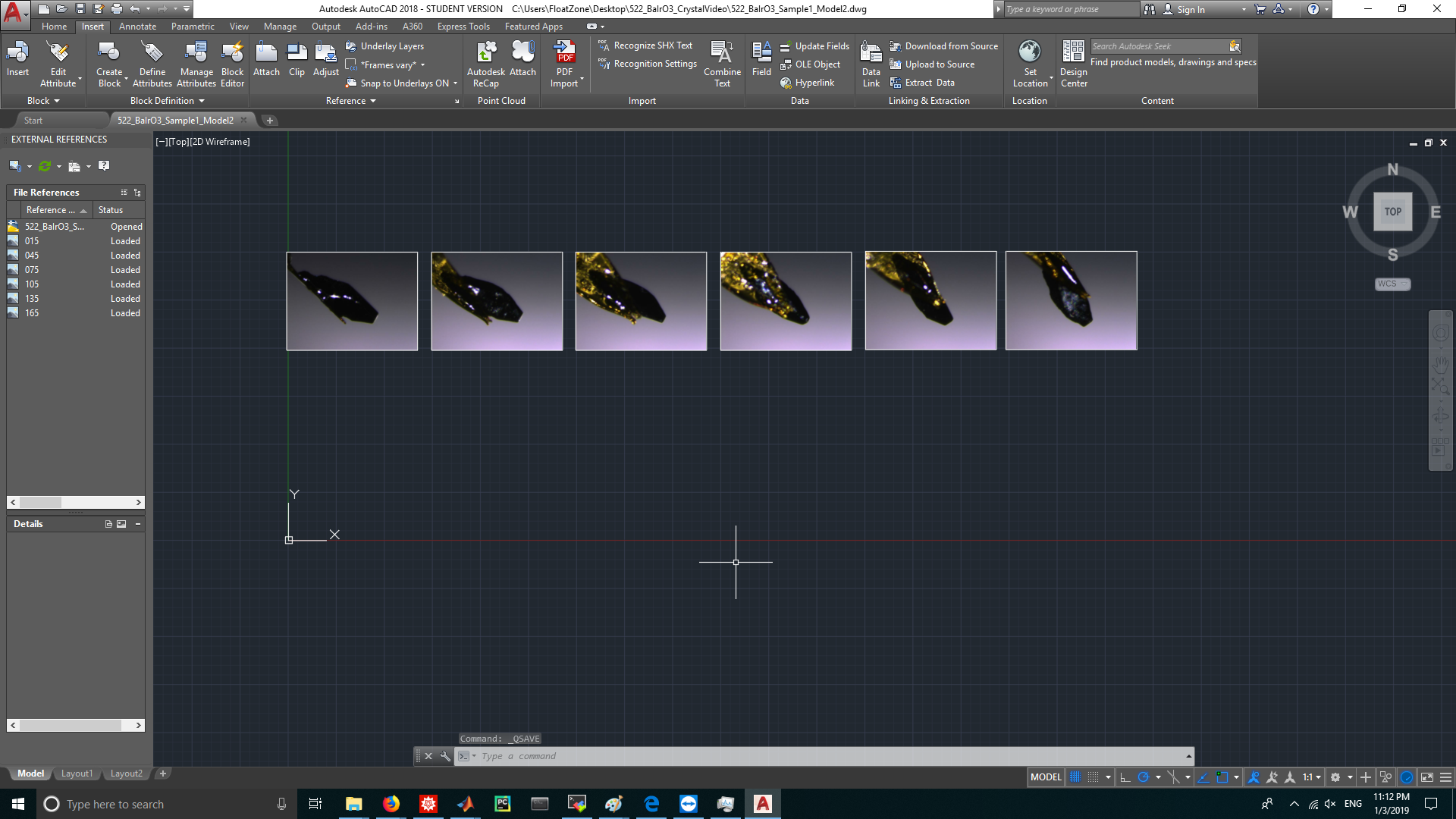The image size is (1456, 819).
Task: Click the Combine Text tool
Action: [722, 64]
